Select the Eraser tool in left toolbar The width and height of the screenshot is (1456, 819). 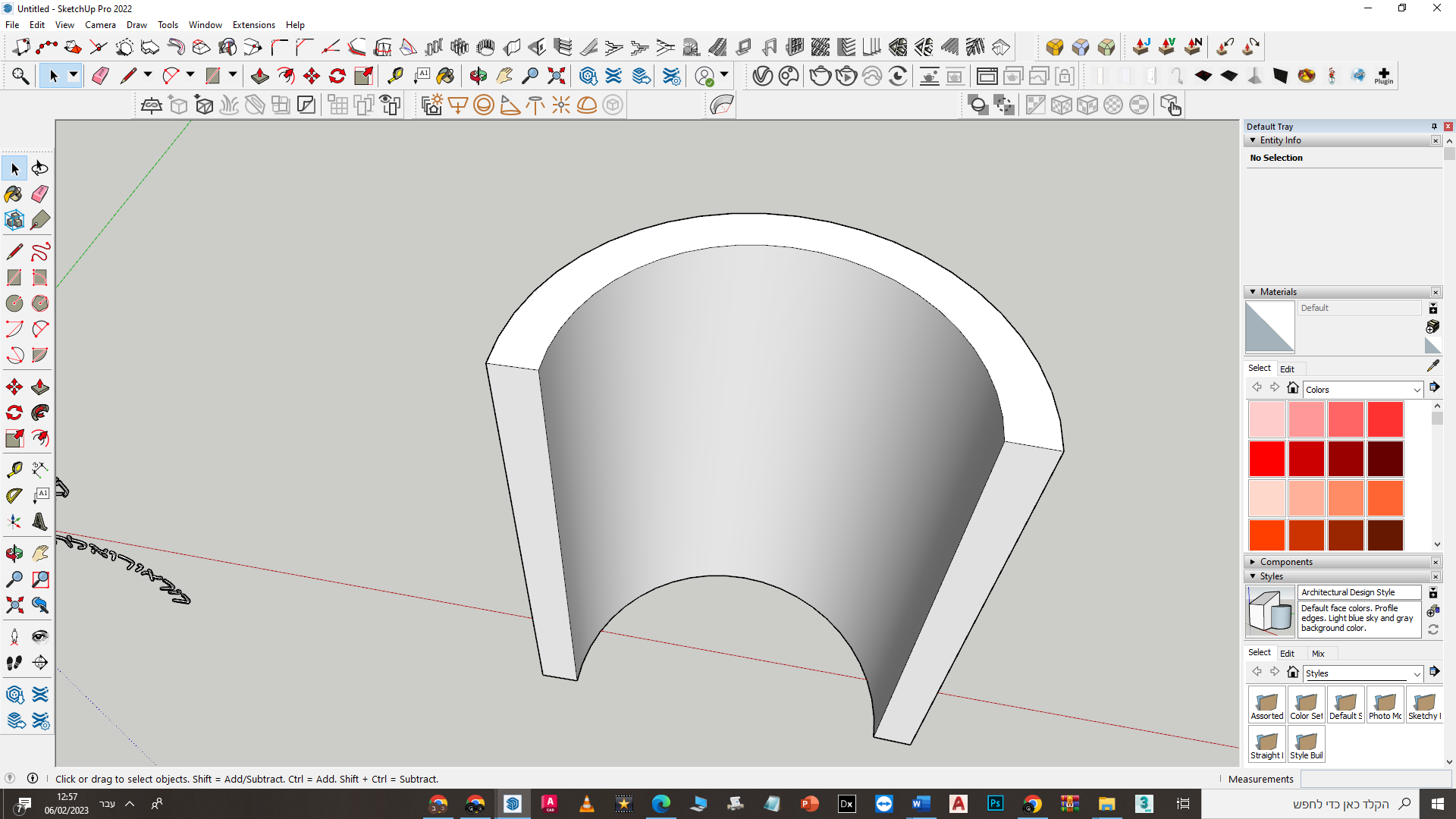click(40, 194)
